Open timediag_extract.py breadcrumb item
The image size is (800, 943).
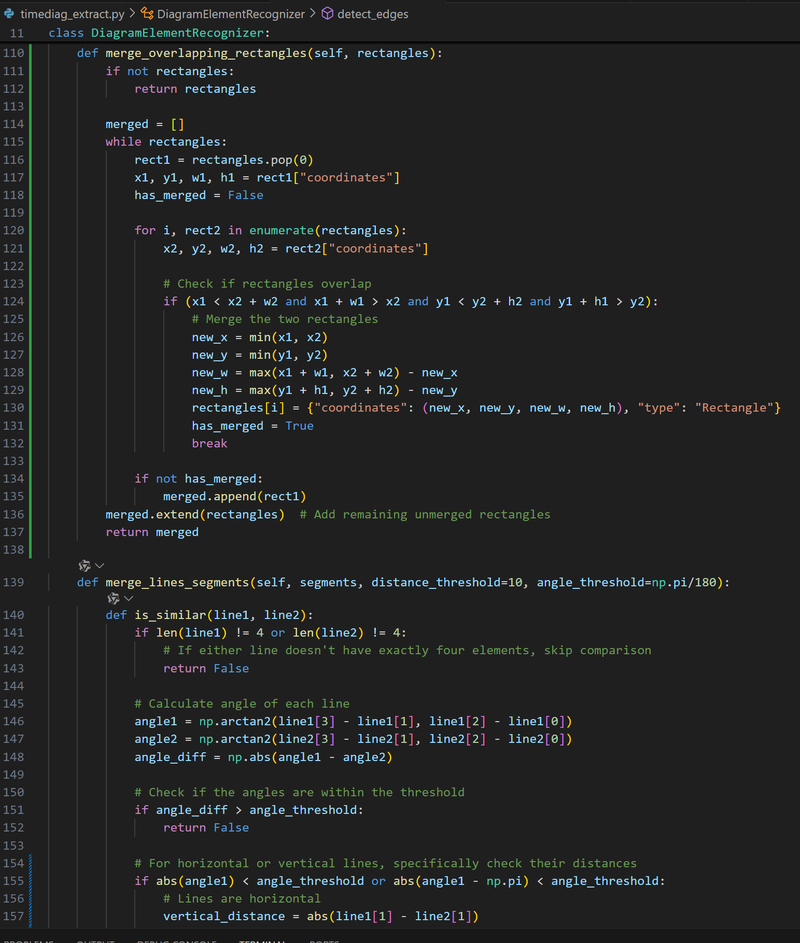[x=72, y=14]
